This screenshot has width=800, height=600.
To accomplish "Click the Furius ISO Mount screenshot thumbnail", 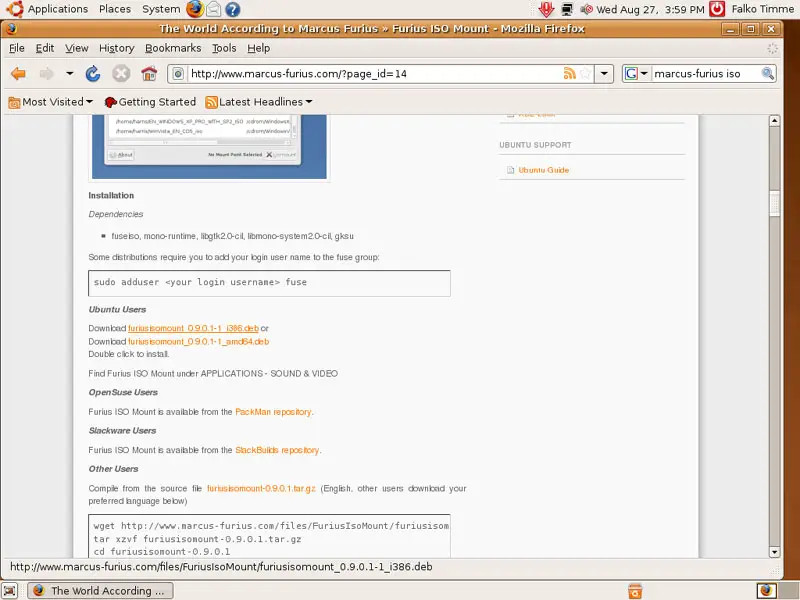I will point(209,147).
